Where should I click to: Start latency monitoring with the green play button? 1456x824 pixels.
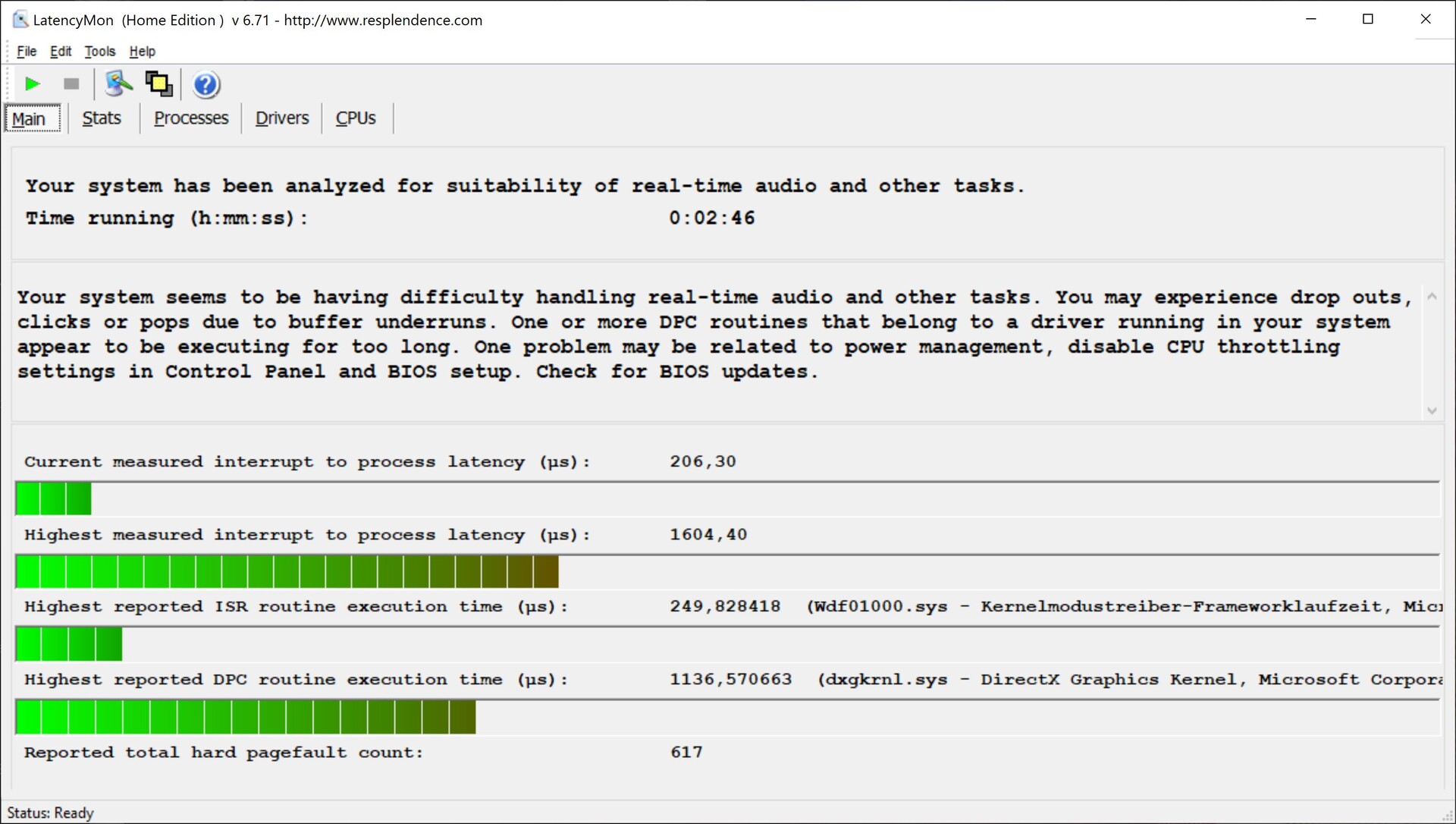click(32, 84)
